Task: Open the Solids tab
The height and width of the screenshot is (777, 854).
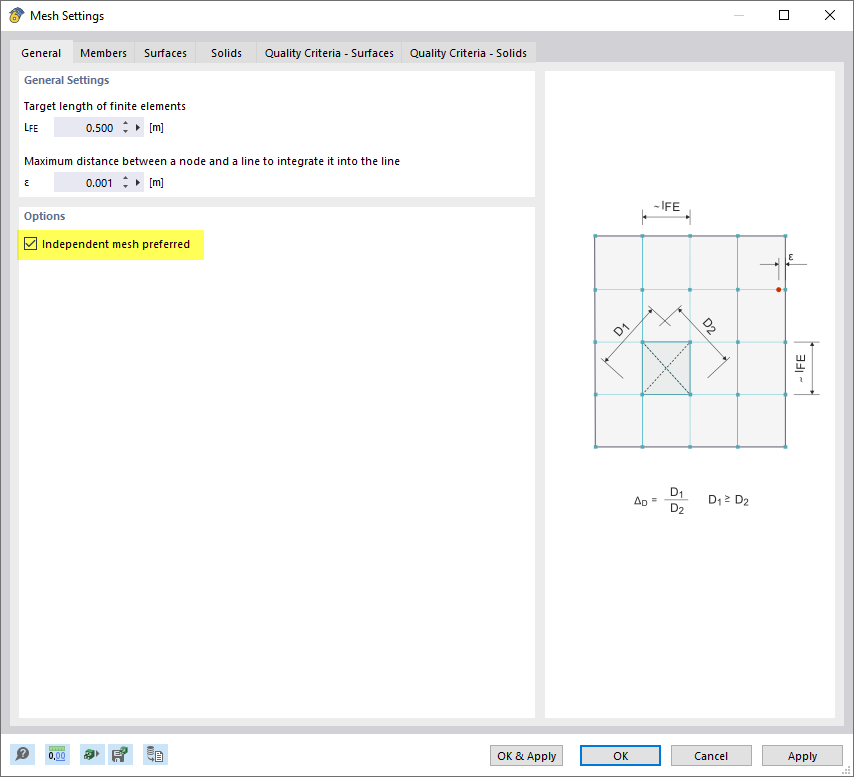Action: coord(227,53)
